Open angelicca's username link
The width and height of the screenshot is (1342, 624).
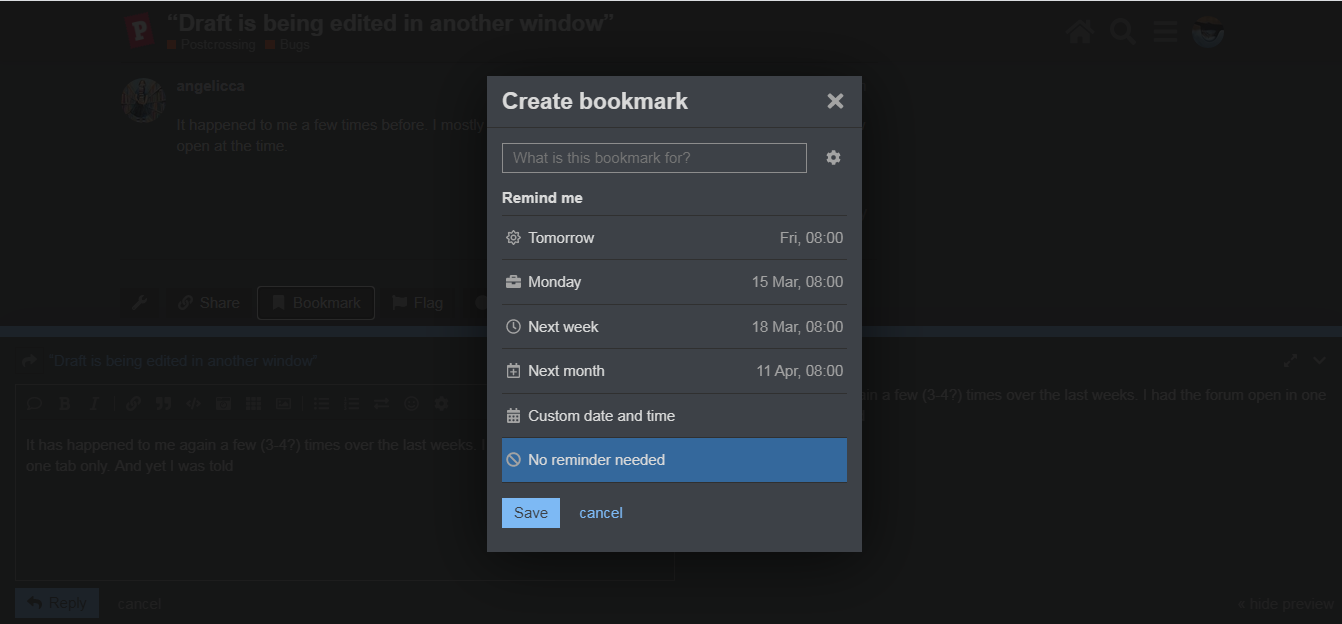point(210,86)
